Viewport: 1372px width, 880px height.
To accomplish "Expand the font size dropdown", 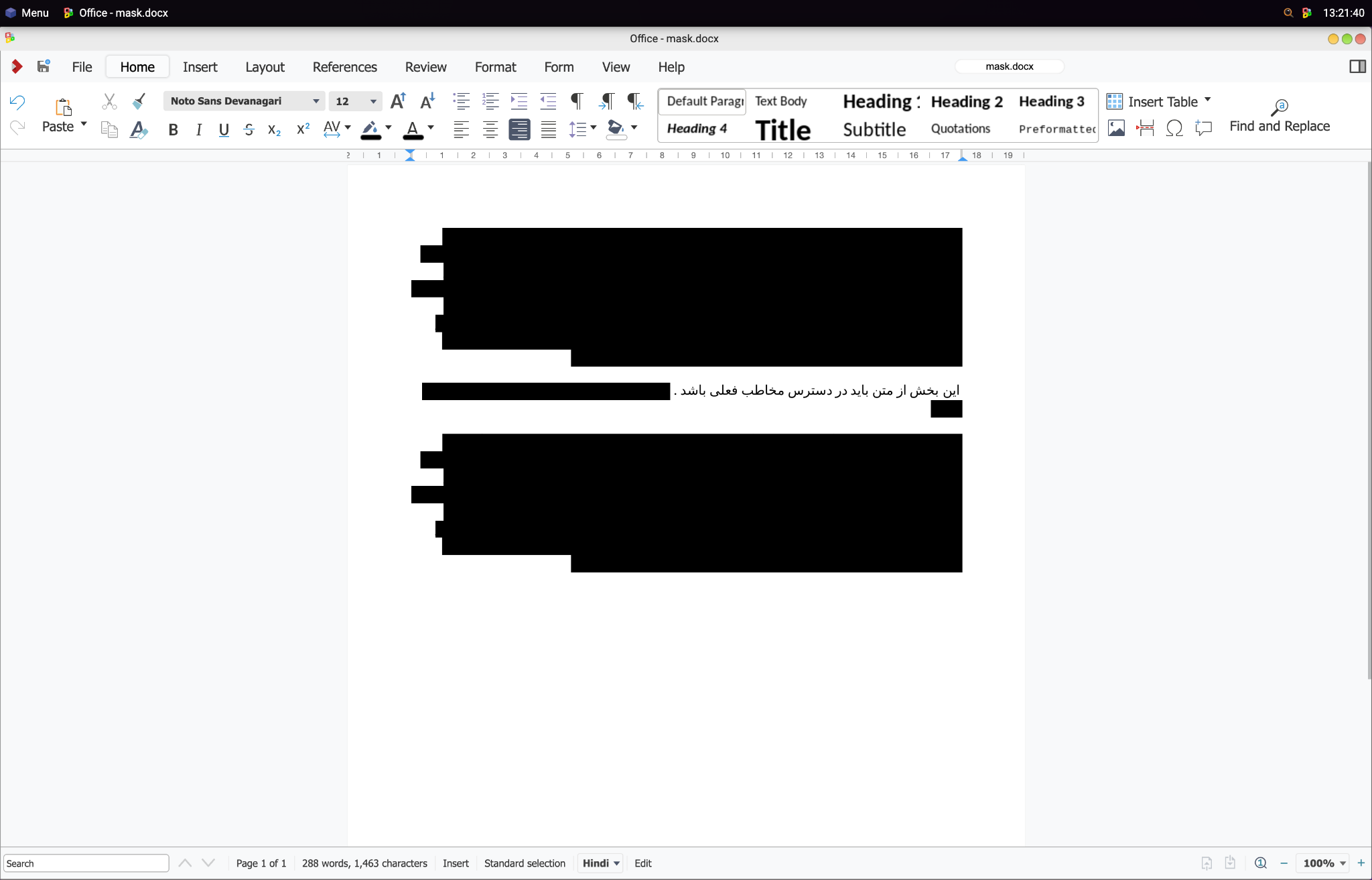I will (x=373, y=101).
